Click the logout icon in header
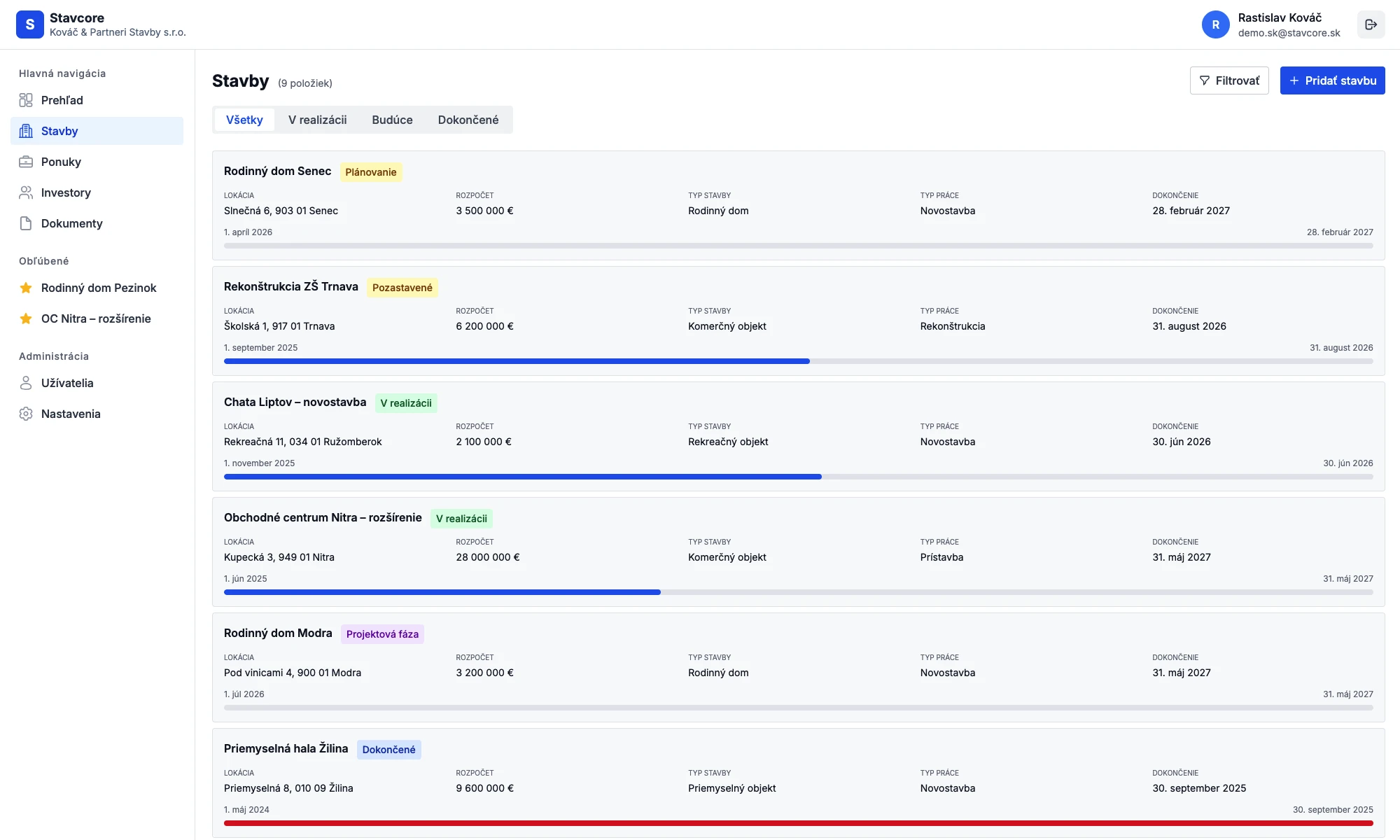The image size is (1400, 840). tap(1371, 24)
